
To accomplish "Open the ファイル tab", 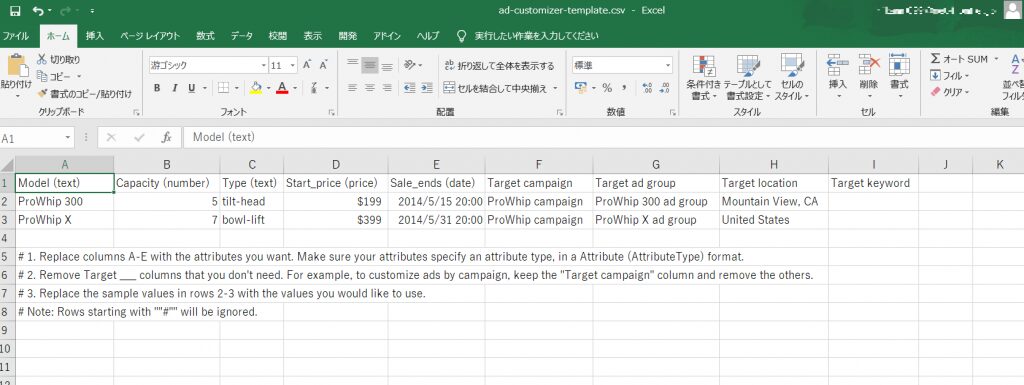I will click(x=16, y=36).
